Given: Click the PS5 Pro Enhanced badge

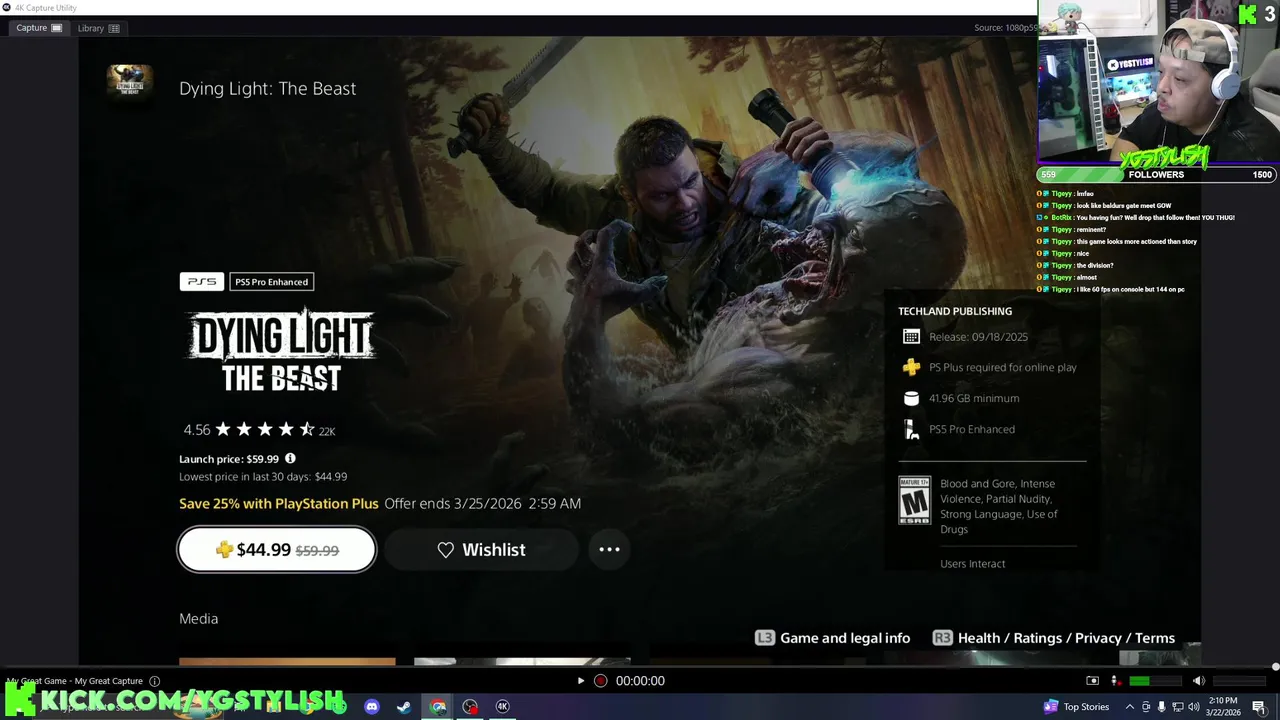Looking at the screenshot, I should coord(272,282).
